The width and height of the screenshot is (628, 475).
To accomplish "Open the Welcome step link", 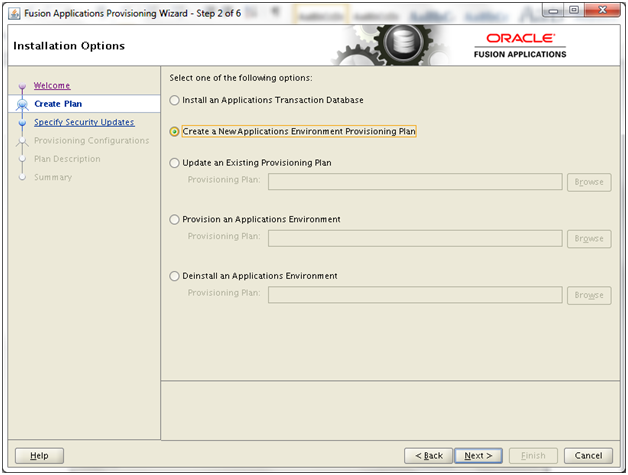I will click(52, 85).
